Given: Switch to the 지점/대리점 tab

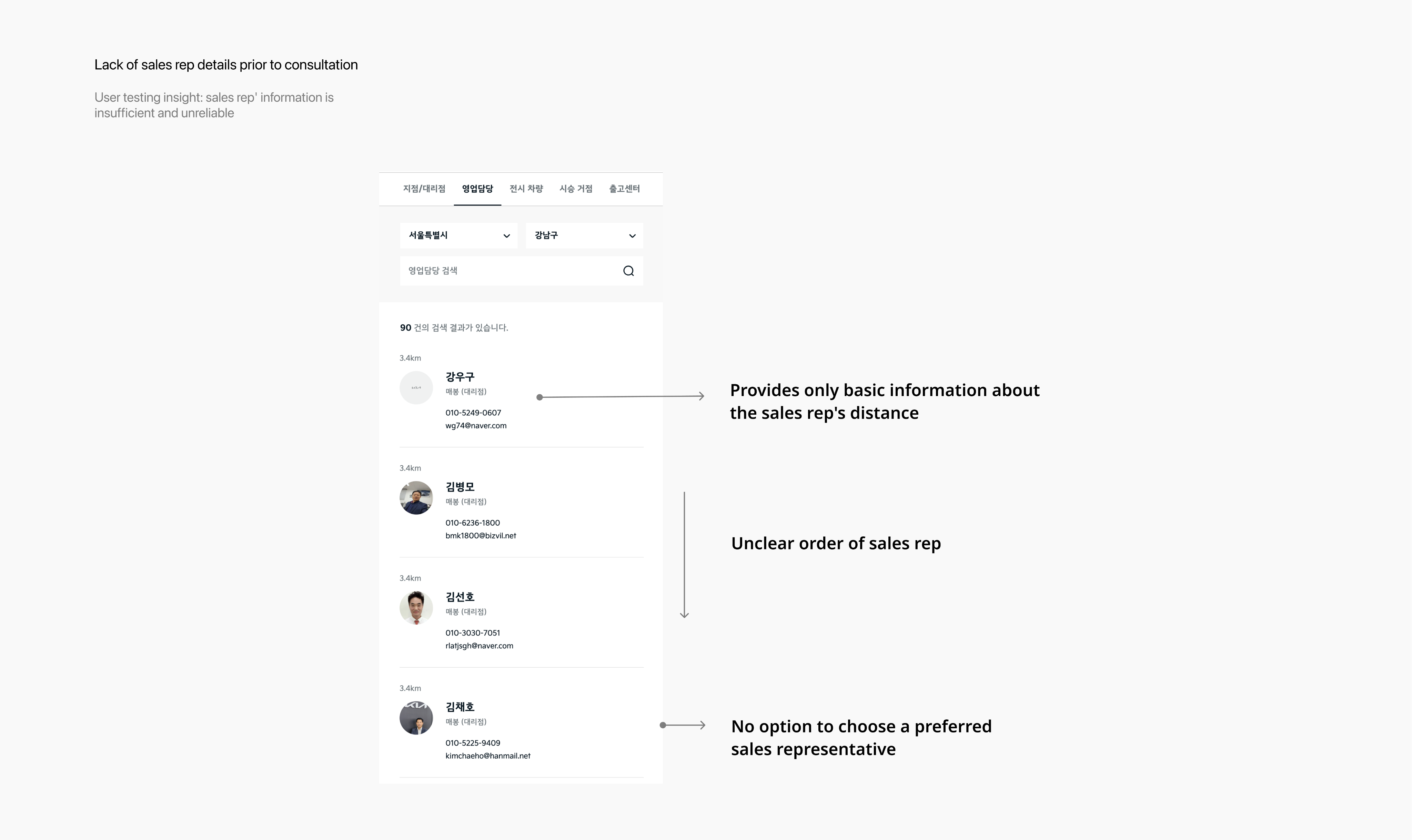Looking at the screenshot, I should (x=424, y=189).
